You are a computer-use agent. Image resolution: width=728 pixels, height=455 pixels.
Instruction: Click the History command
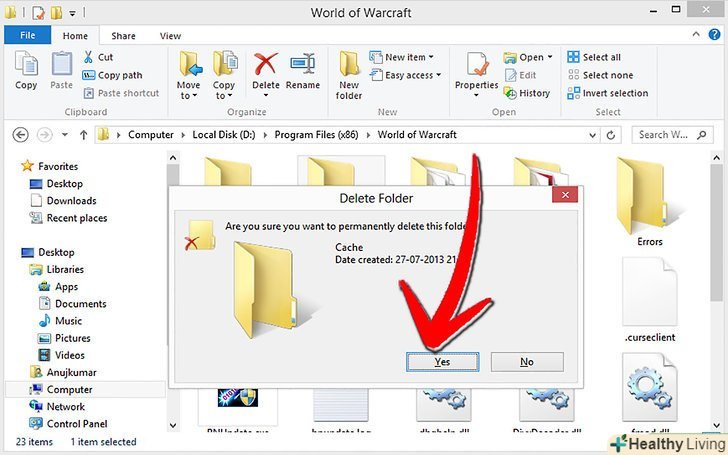point(527,93)
